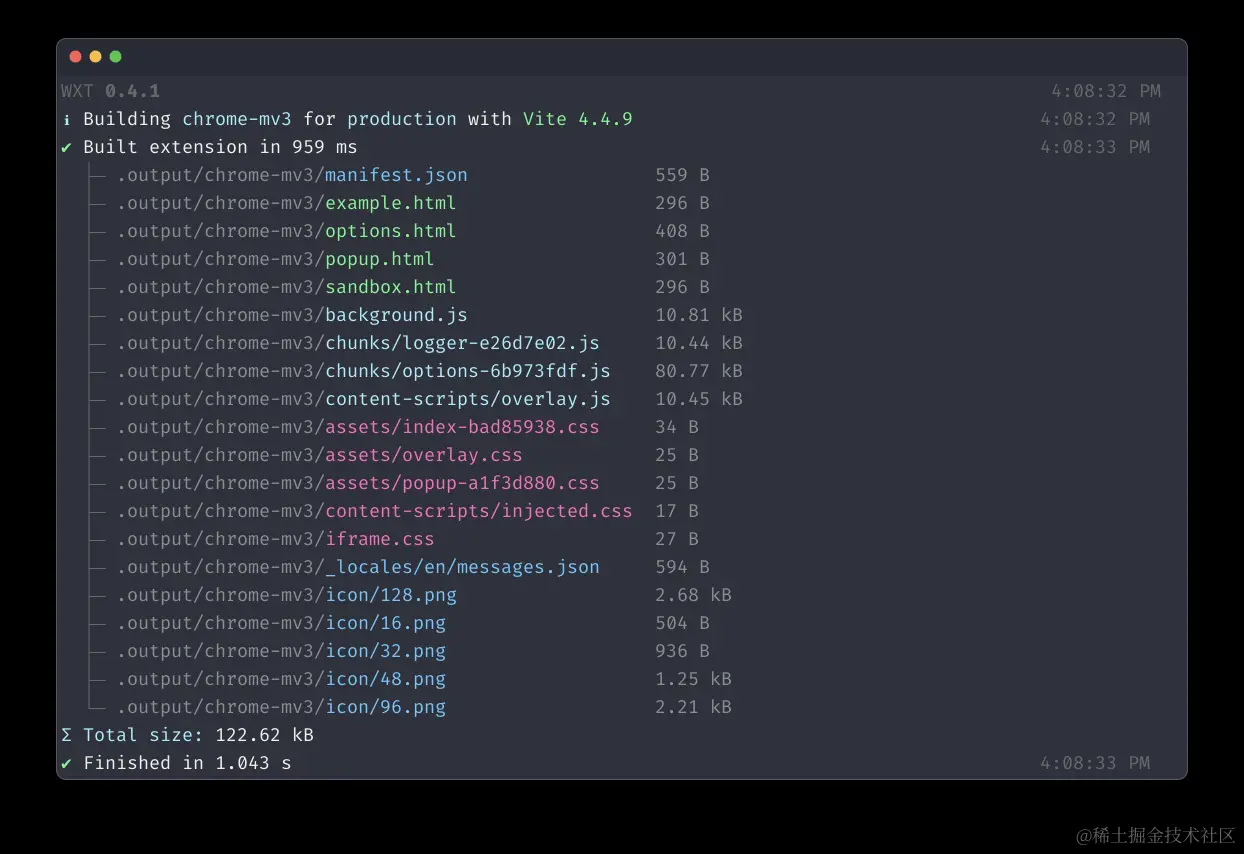Click the 34 B size value
Viewport: 1244px width, 854px height.
tap(677, 427)
